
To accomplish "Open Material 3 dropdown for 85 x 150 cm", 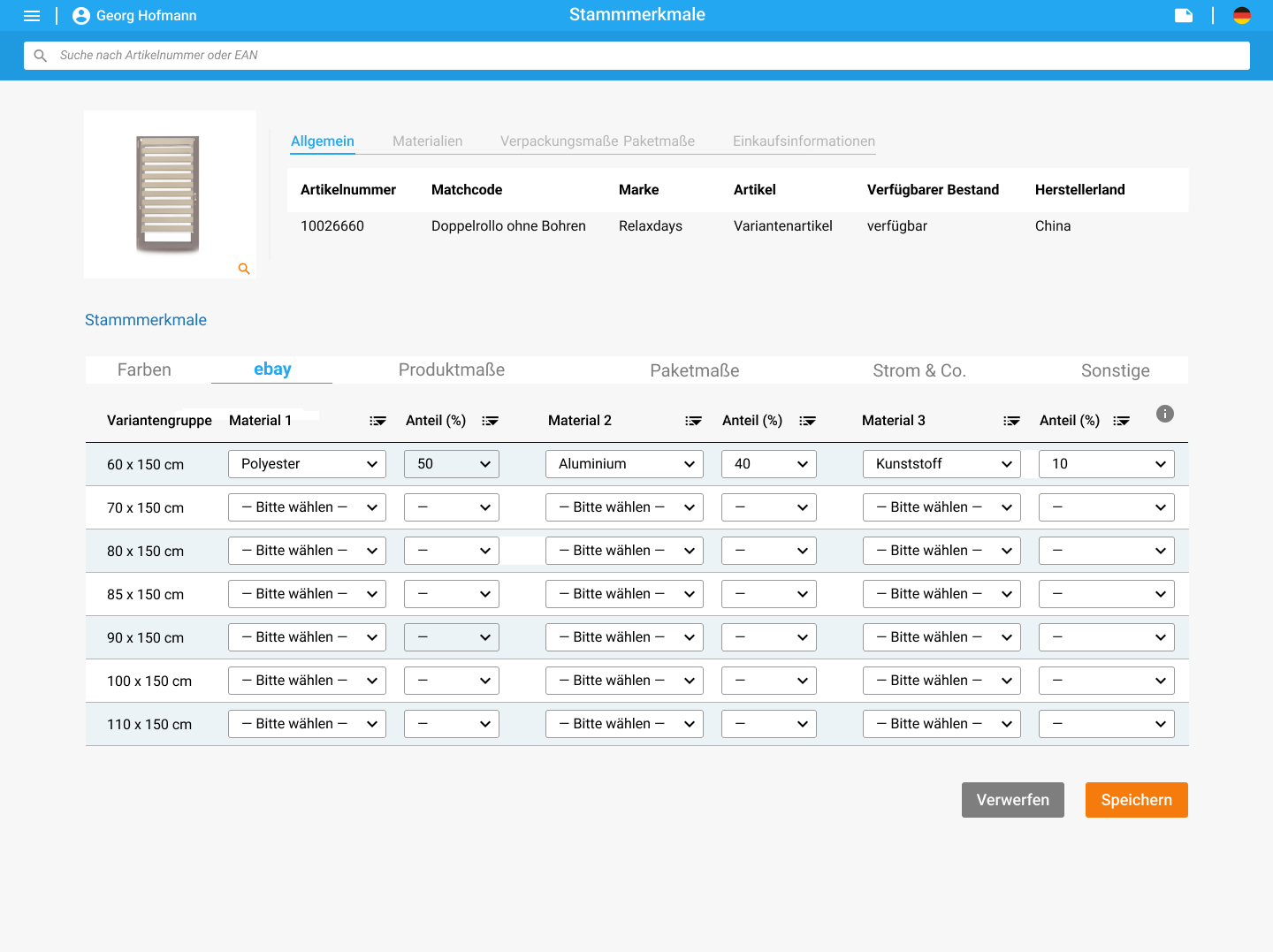I will pyautogui.click(x=941, y=594).
